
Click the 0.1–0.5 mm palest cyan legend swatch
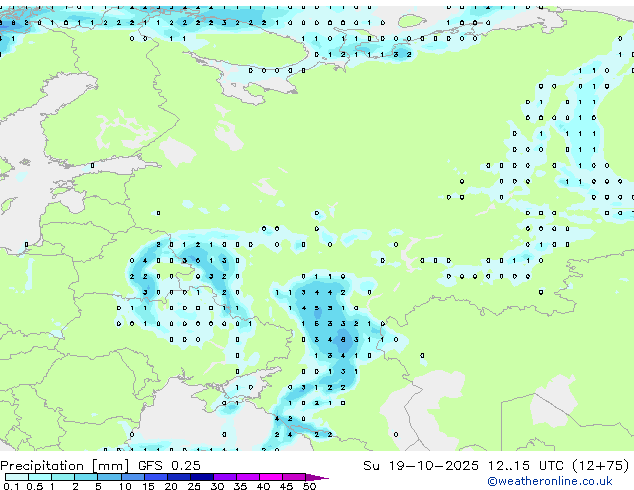(x=17, y=477)
